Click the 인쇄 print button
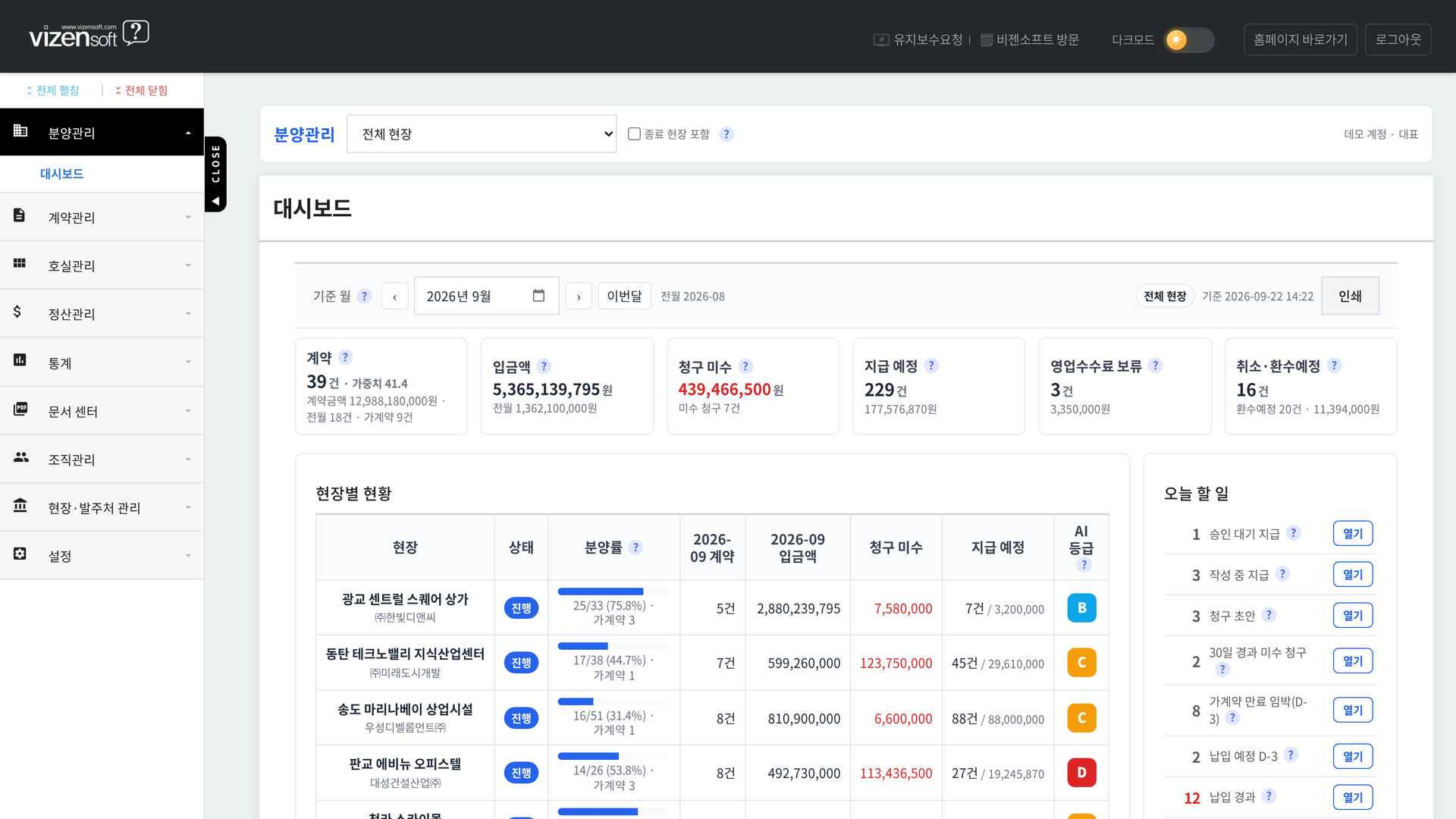 point(1350,296)
